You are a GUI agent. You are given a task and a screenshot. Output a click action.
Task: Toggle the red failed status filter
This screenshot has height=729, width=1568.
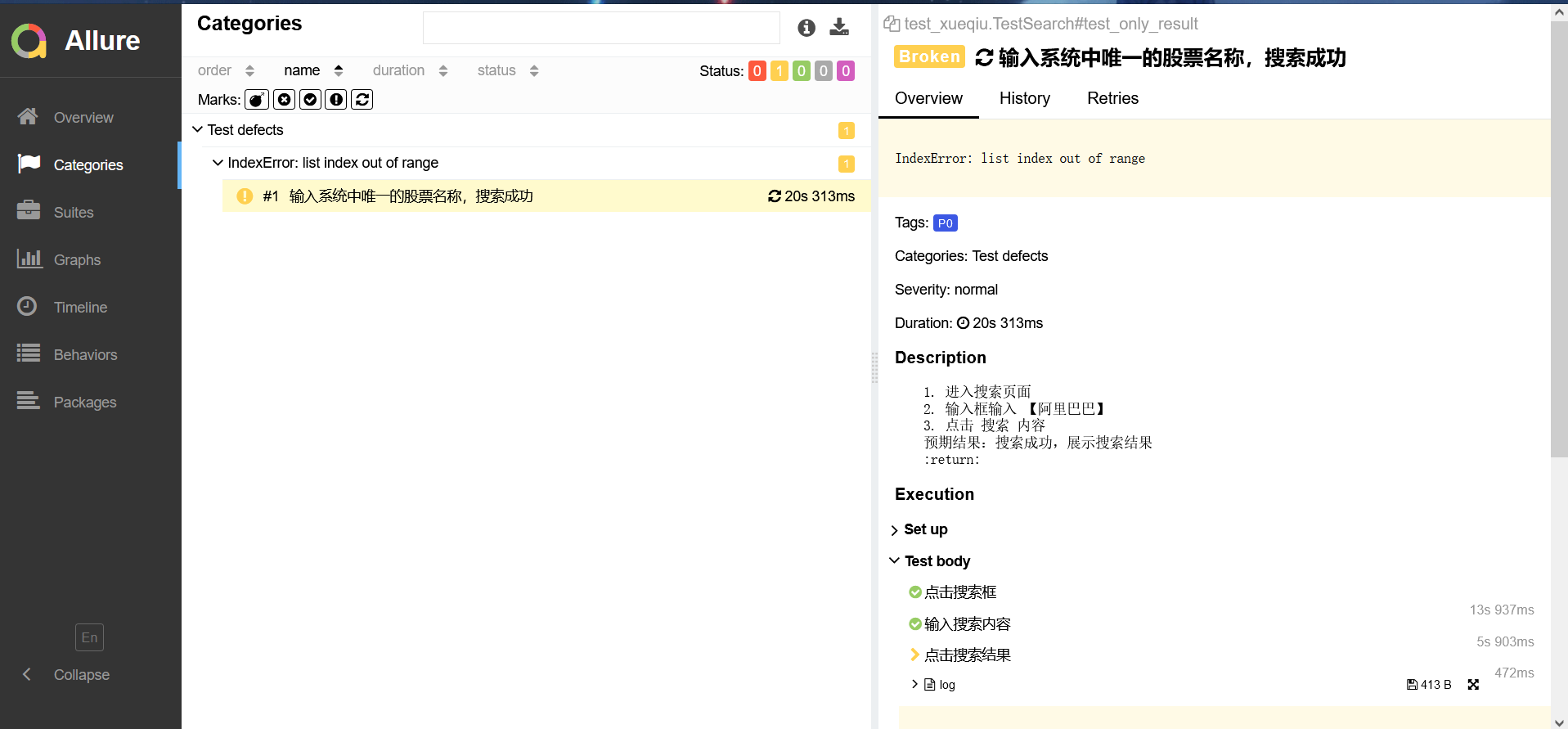[x=757, y=71]
